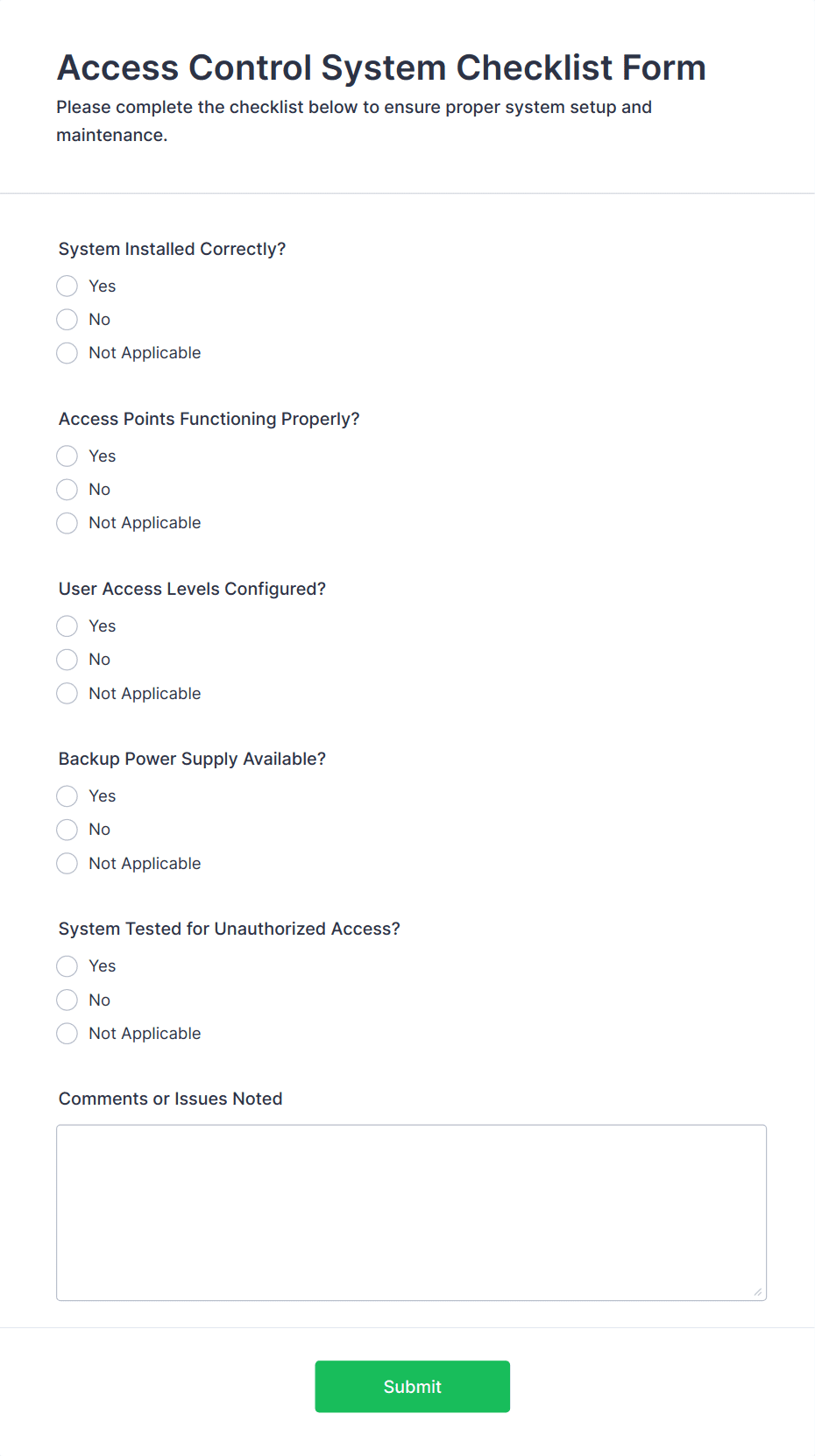This screenshot has width=815, height=1456.
Task: Click the Comments or Issues Noted text area
Action: (x=411, y=1212)
